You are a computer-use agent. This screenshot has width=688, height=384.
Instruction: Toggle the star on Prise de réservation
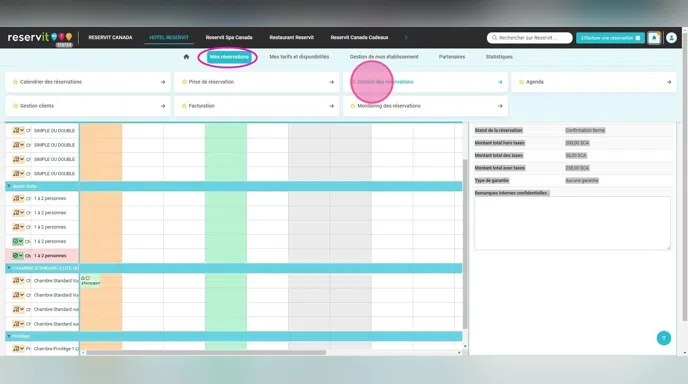[184, 82]
